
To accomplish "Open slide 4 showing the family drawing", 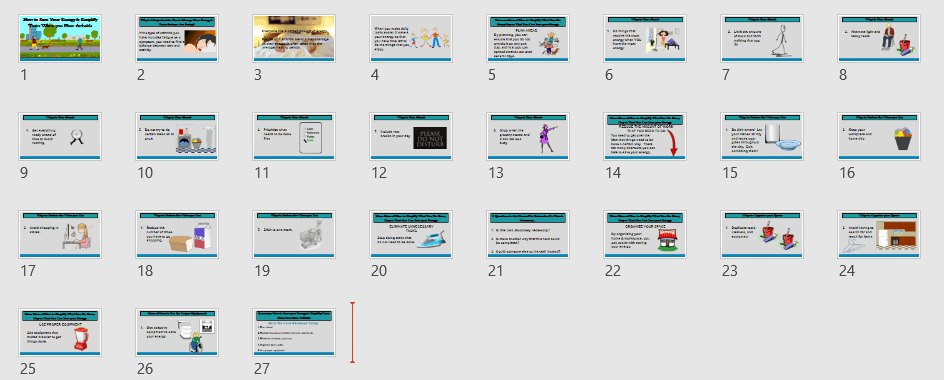I will point(411,39).
